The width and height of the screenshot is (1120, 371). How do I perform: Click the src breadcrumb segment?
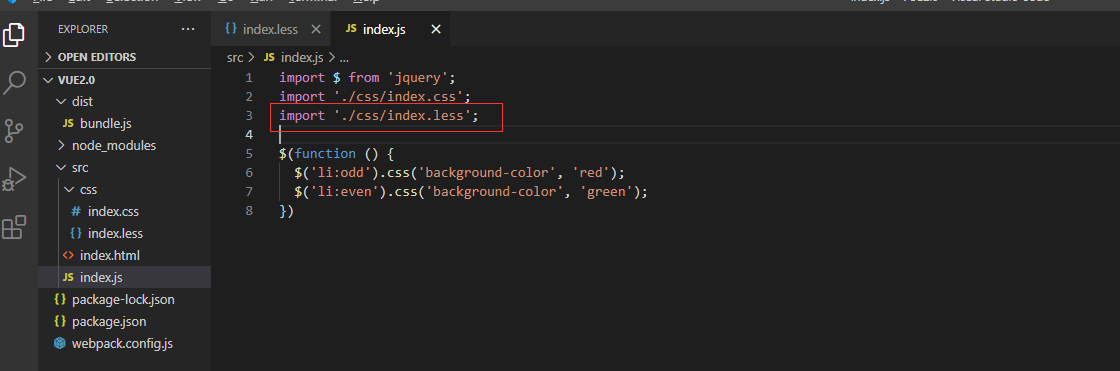(x=235, y=57)
